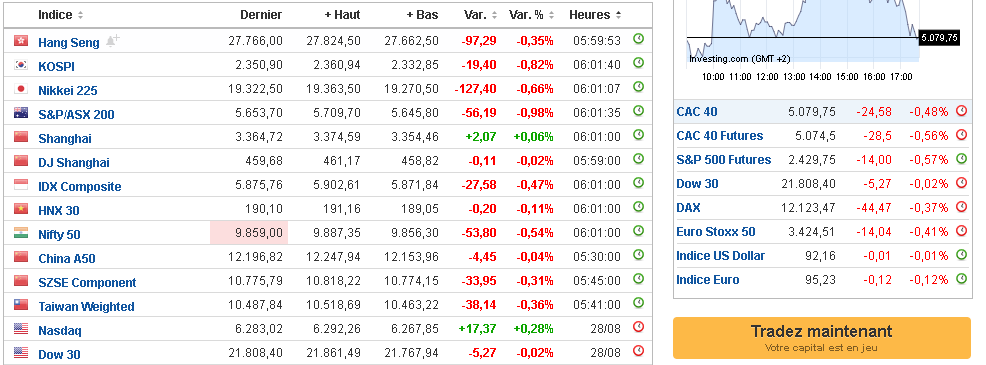986x365 pixels.
Task: Click the Japan flag beside Nikkei 225
Action: [21, 89]
